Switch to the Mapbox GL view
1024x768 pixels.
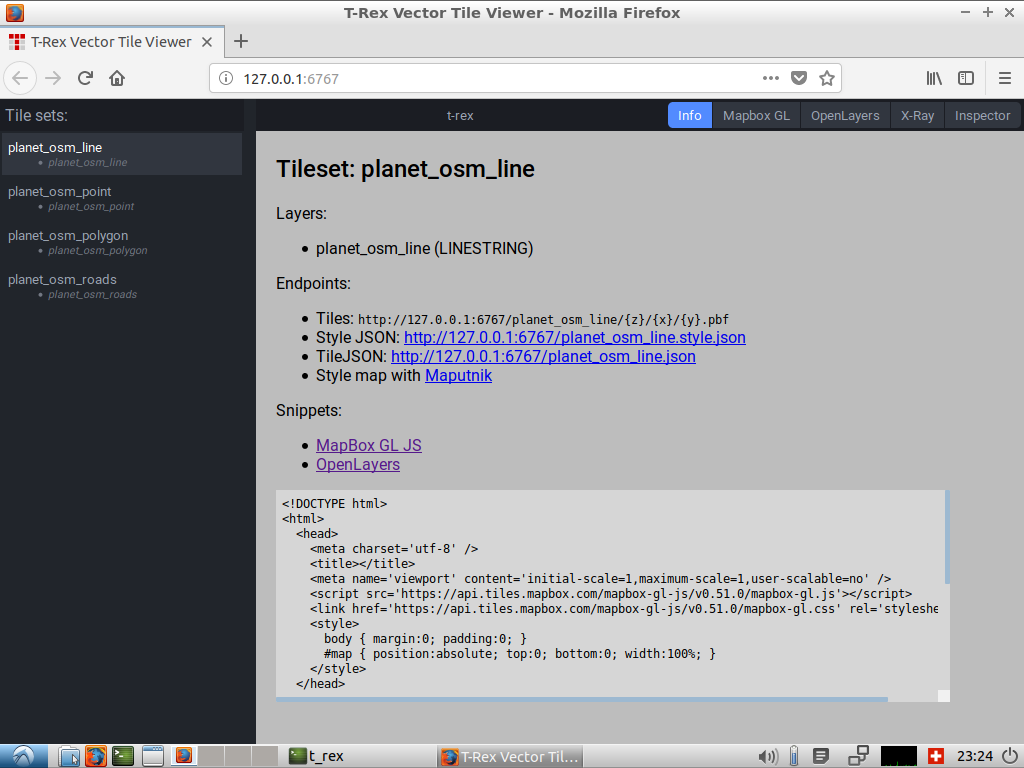[756, 116]
